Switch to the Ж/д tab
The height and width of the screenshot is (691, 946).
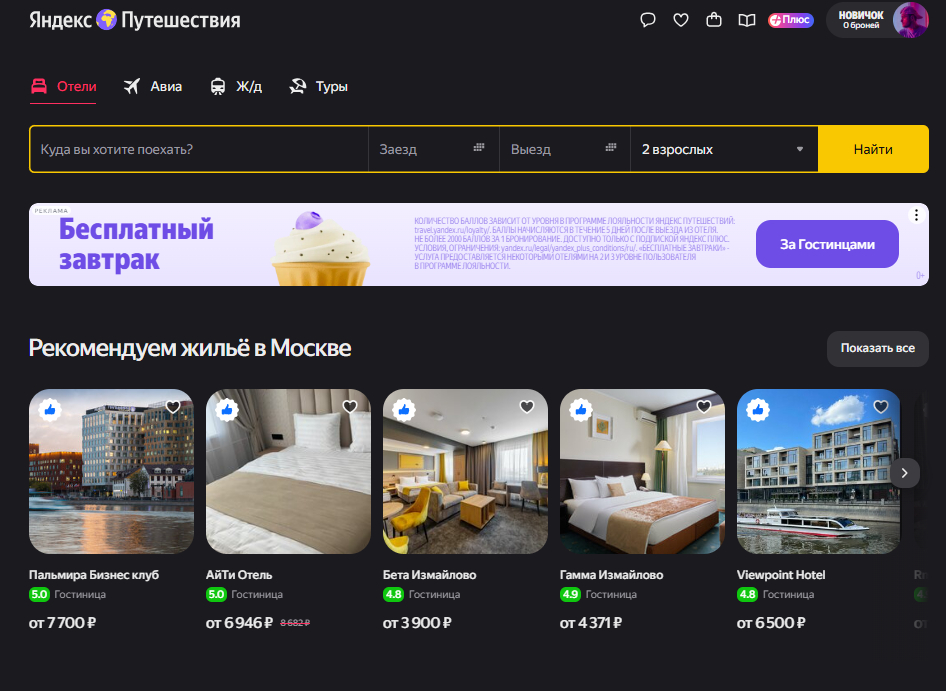tap(236, 86)
